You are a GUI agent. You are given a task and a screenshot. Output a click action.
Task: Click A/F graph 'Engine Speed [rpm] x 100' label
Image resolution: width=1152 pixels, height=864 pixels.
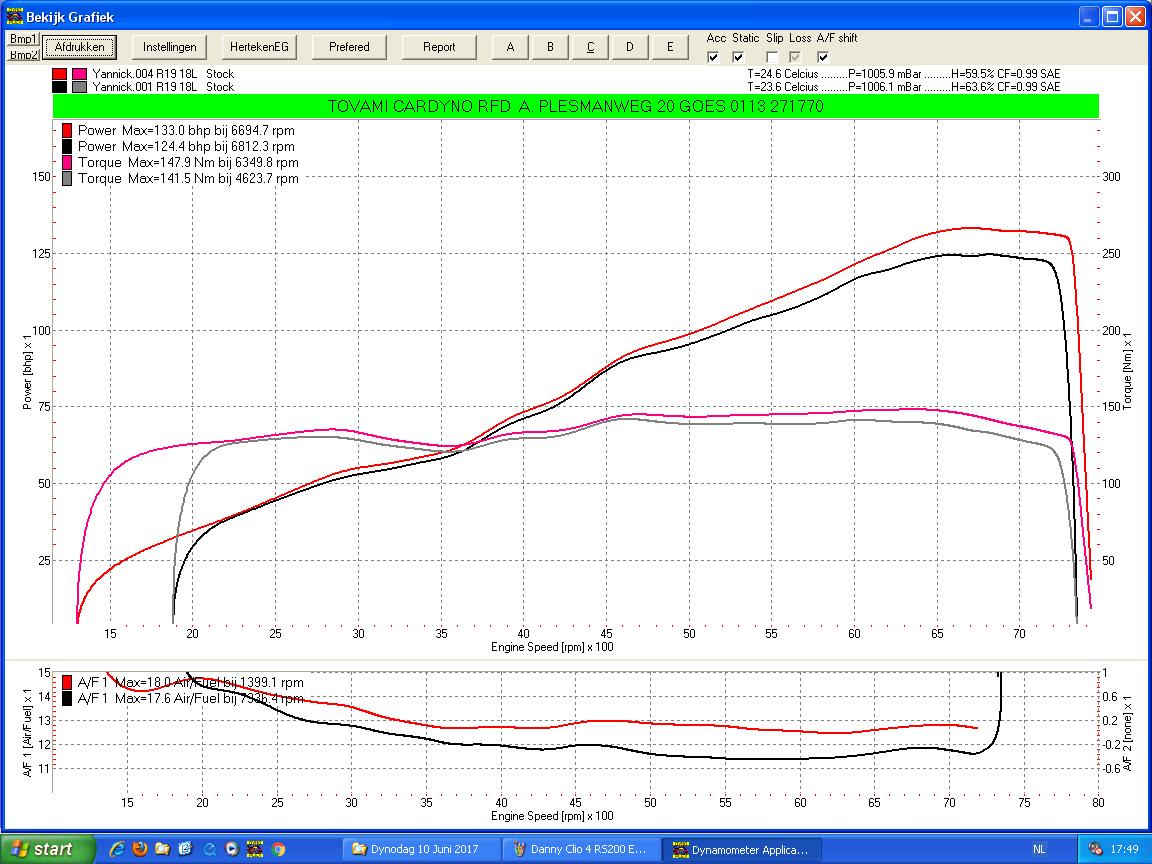pyautogui.click(x=552, y=816)
